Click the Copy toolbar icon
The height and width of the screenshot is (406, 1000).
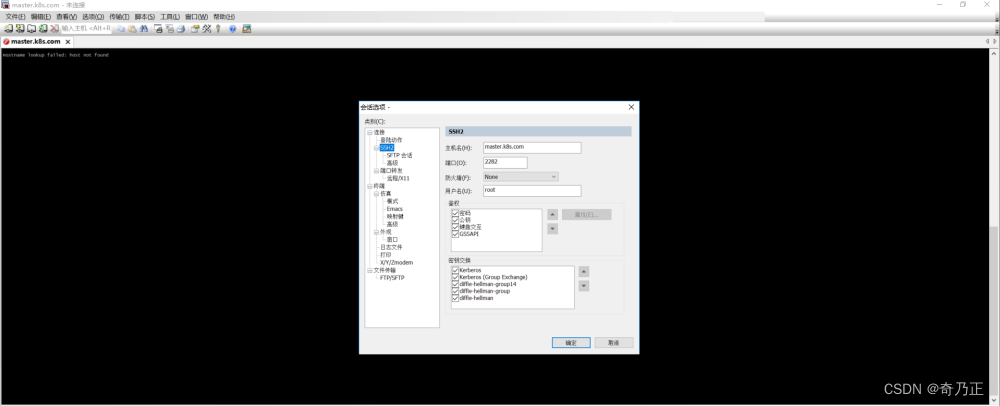(121, 29)
